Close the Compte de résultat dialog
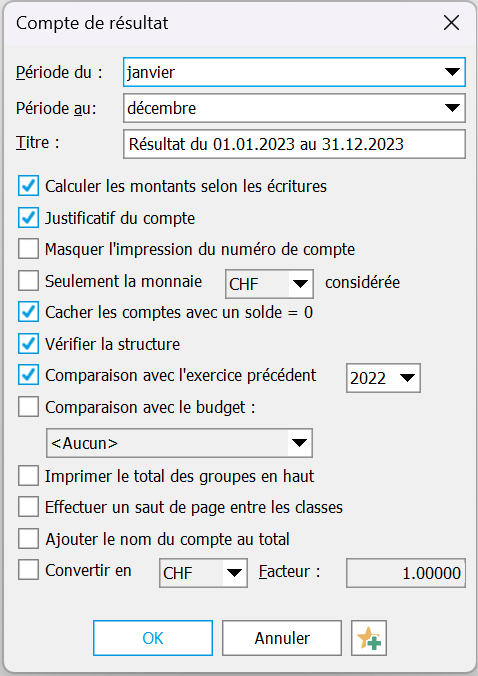The width and height of the screenshot is (478, 676). tap(451, 23)
